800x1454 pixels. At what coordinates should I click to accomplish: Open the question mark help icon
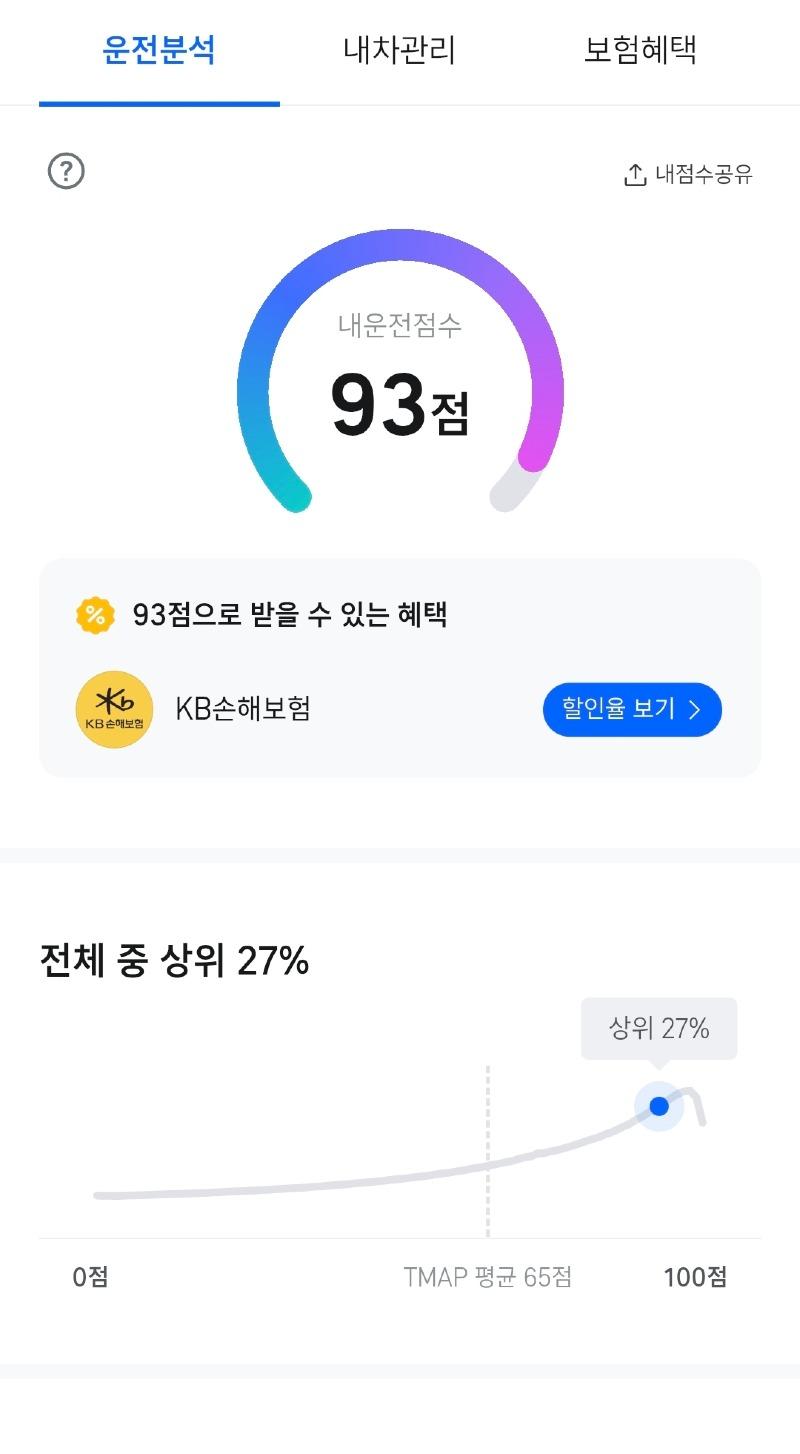[66, 171]
